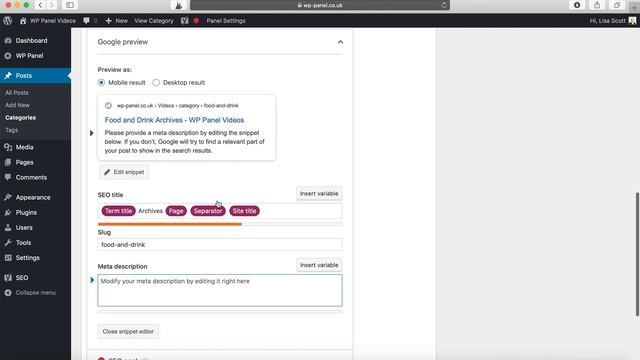
Task: Click Edit snippet button
Action: click(x=124, y=172)
